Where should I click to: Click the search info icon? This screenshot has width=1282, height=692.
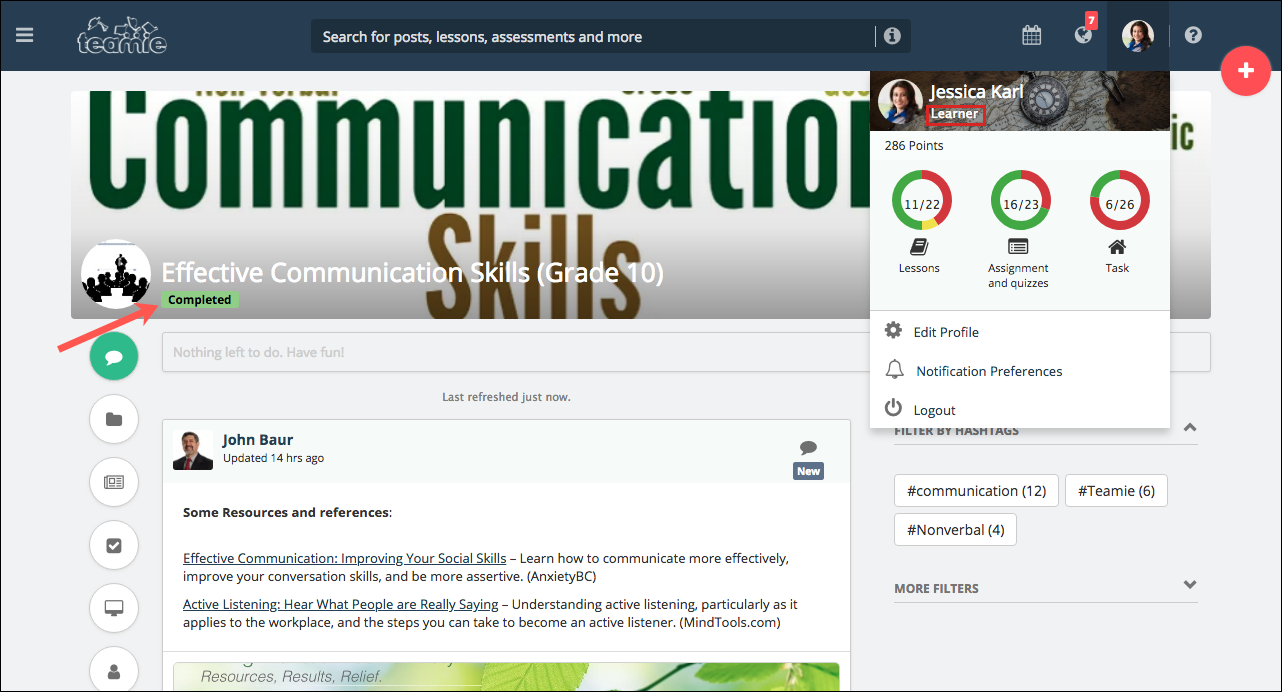click(892, 36)
